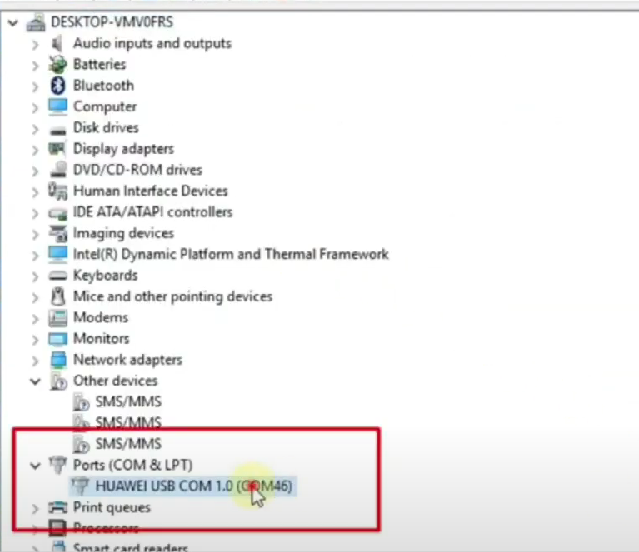Select the Human Interface Devices label
The image size is (639, 552).
coord(150,191)
